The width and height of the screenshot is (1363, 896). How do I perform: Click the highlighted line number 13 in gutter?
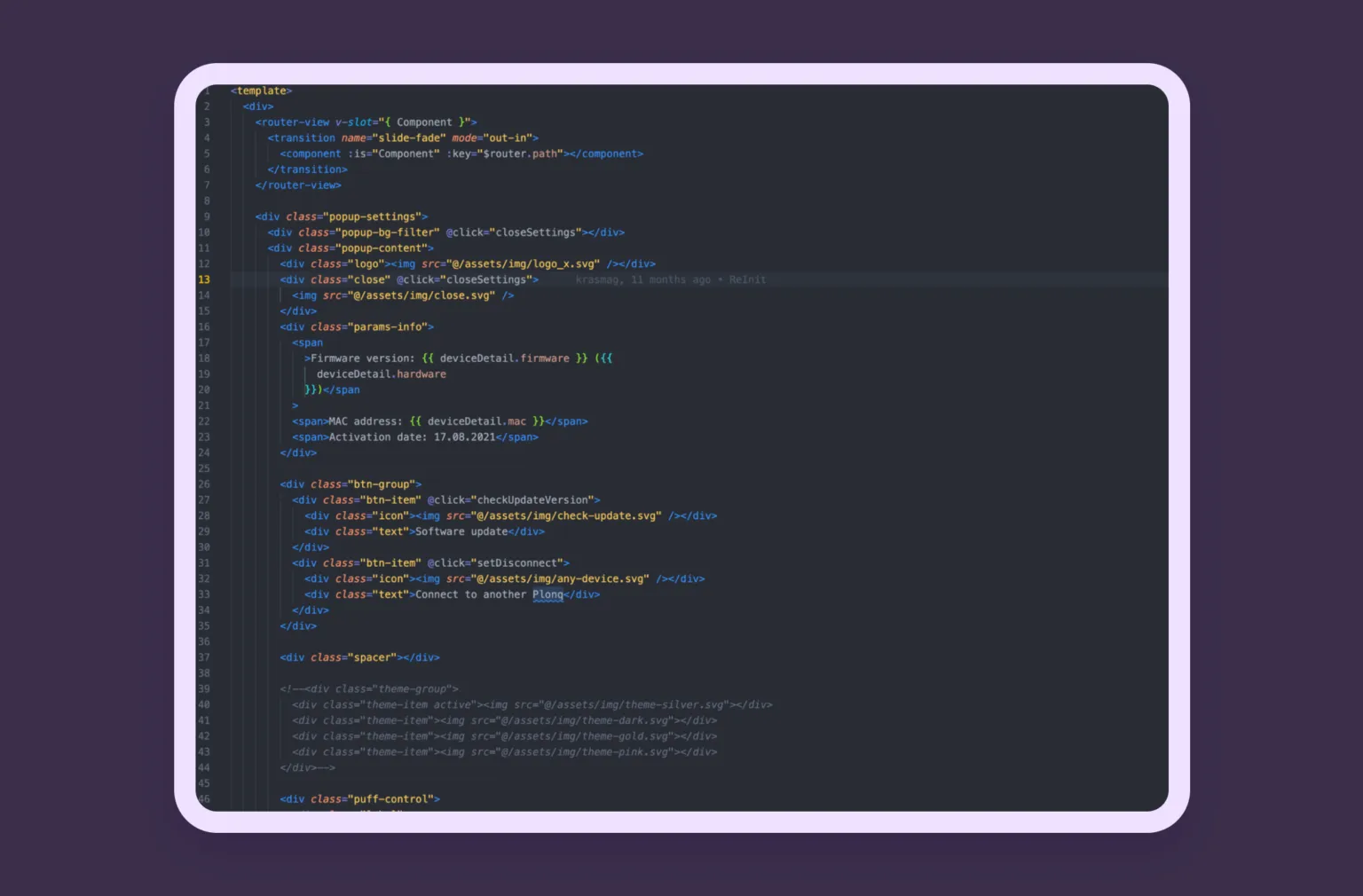(204, 279)
